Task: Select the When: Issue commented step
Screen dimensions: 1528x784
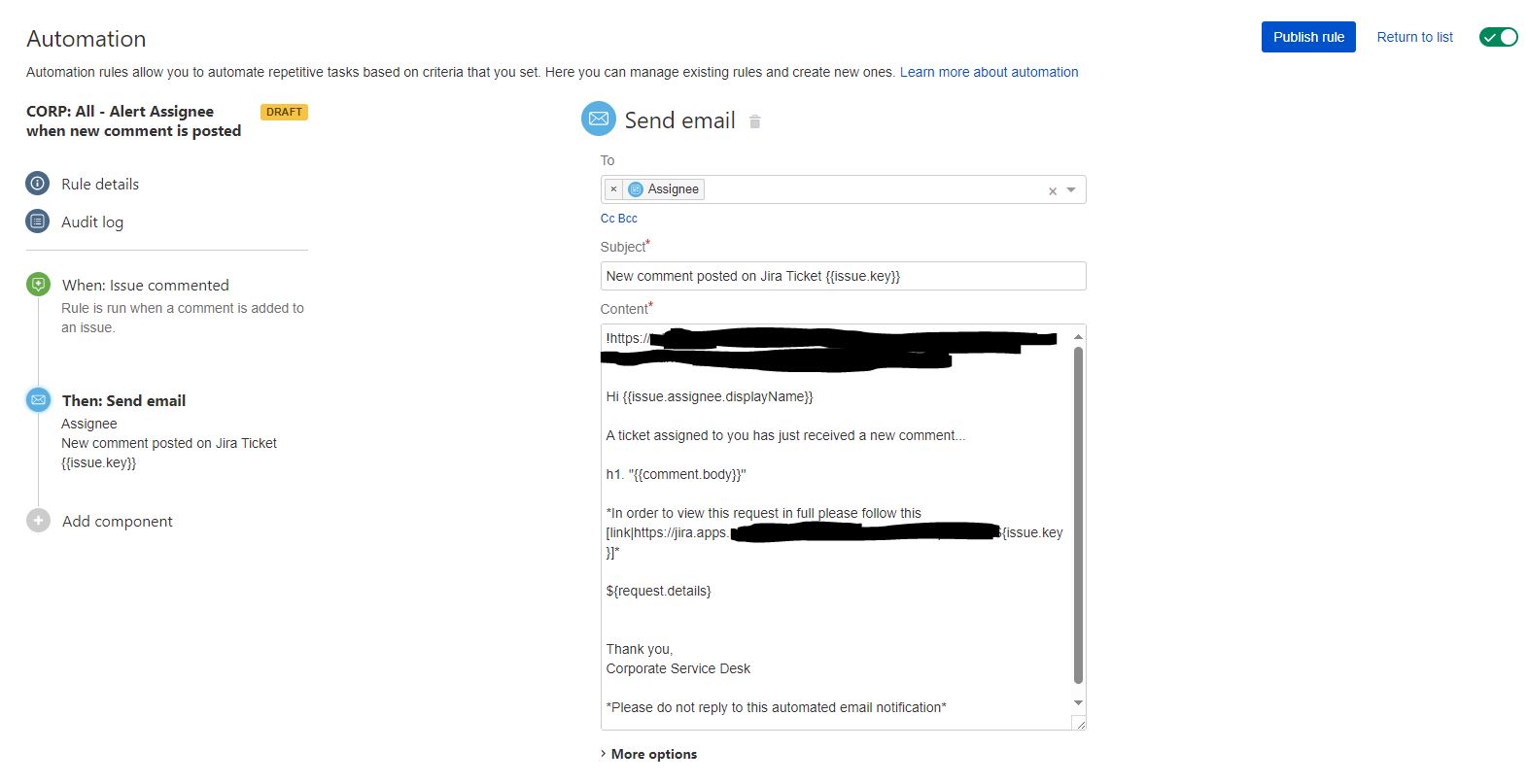Action: coord(146,285)
